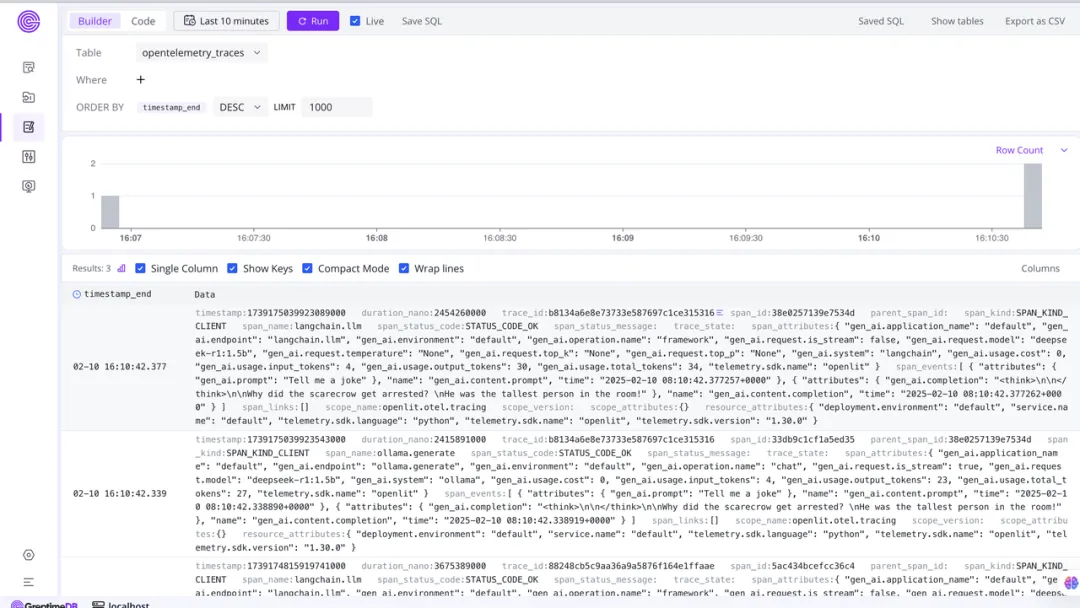Open the opentelemetry_traces table dropdown
Screen dimensions: 1080x608
pyautogui.click(x=199, y=53)
